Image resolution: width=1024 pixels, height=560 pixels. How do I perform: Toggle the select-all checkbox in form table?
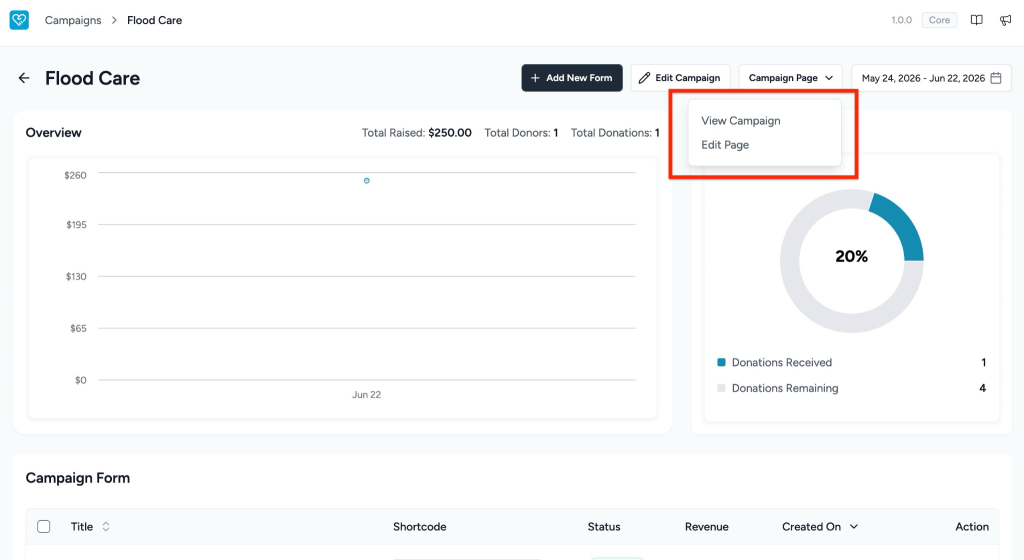coord(44,526)
